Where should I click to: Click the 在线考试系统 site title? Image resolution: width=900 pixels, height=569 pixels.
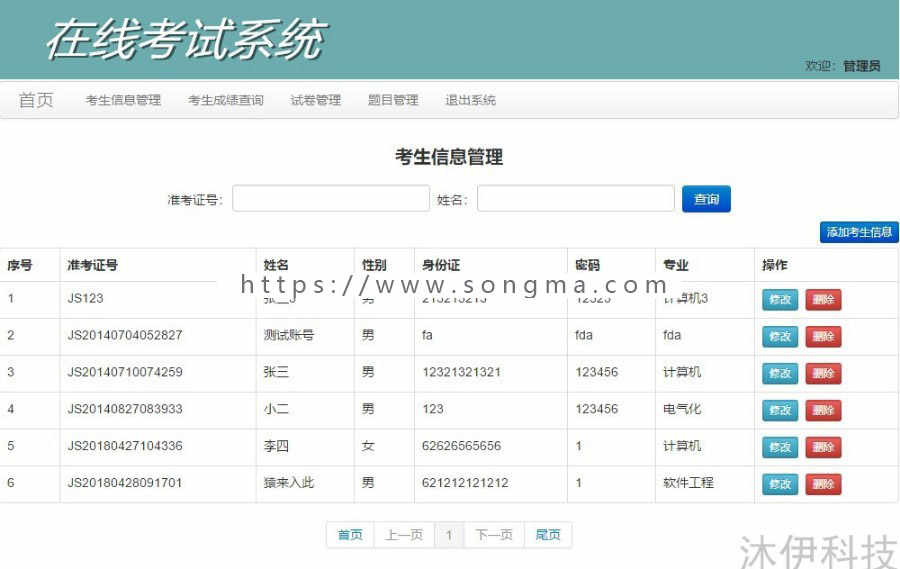(x=187, y=39)
